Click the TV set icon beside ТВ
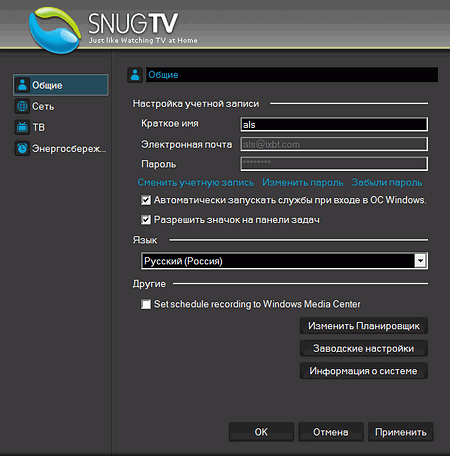The image size is (450, 456). tap(22, 127)
